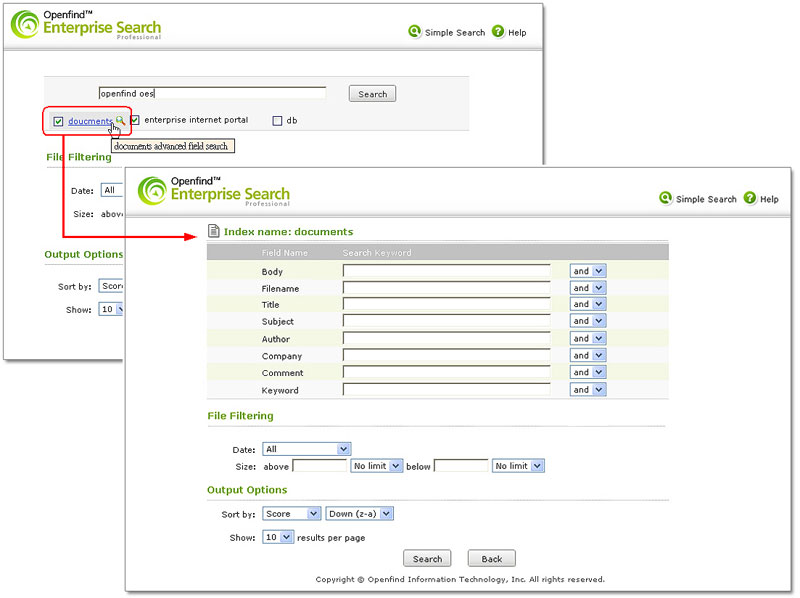Open the size below unit dropdown
This screenshot has width=800, height=598.
(x=518, y=466)
